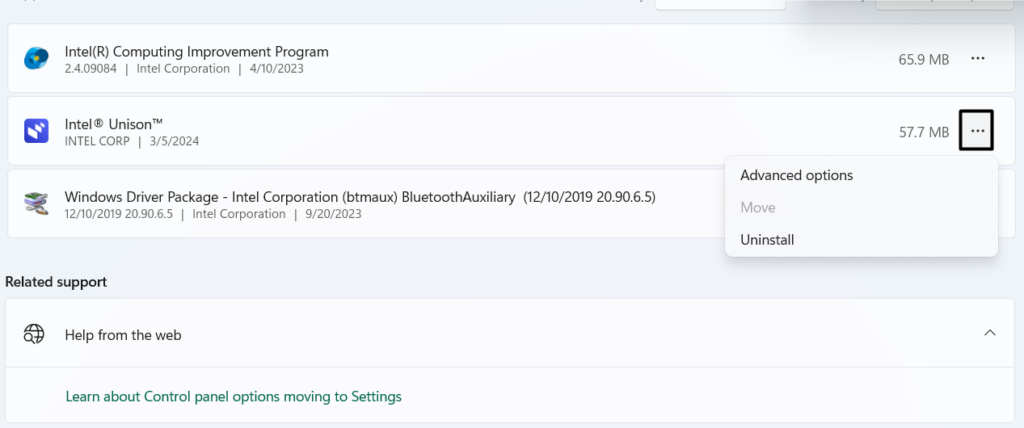Click the 57.7 MB size value
The width and height of the screenshot is (1024, 428).
(x=923, y=132)
